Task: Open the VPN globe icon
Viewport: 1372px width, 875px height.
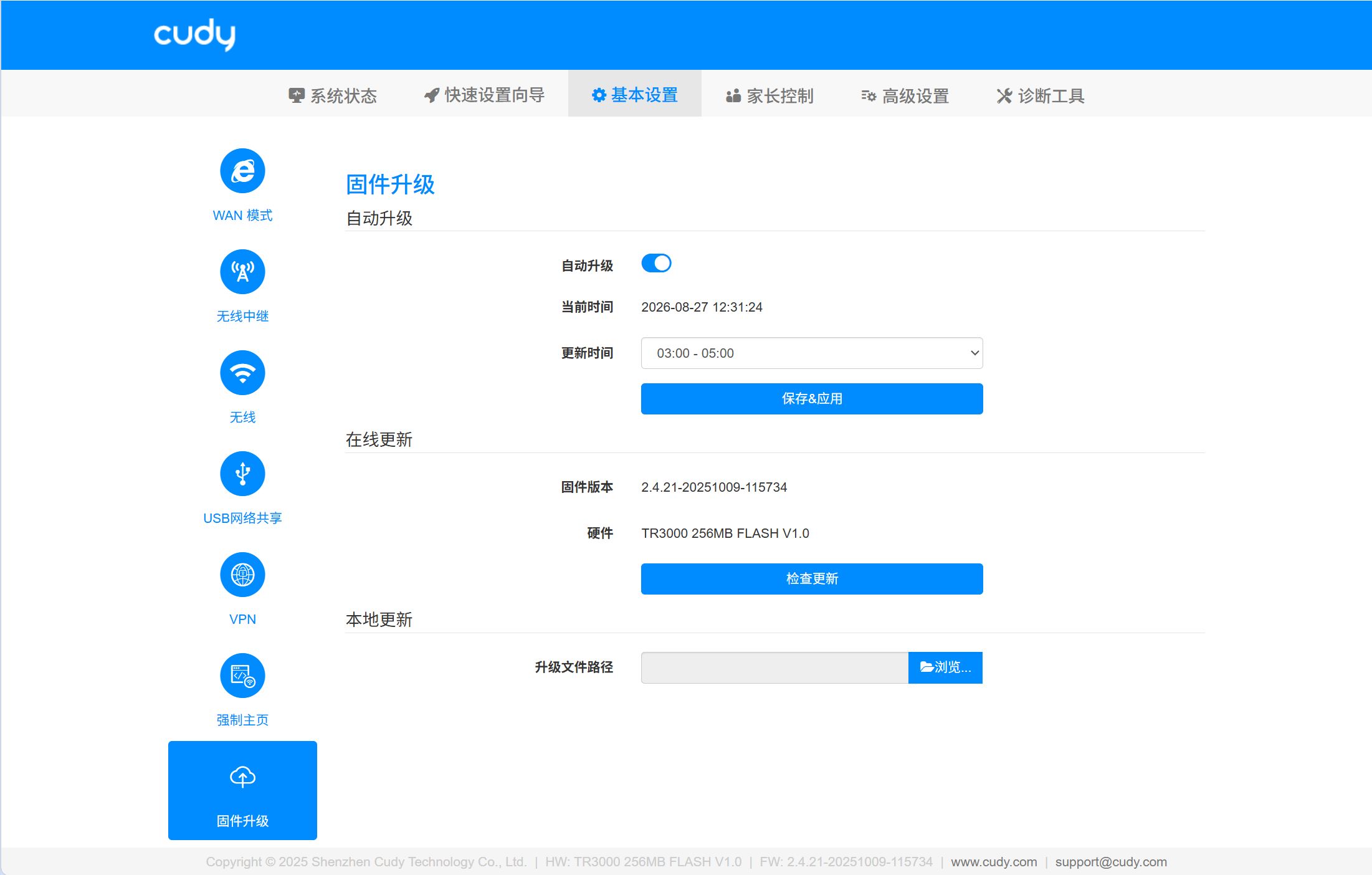Action: 242,575
